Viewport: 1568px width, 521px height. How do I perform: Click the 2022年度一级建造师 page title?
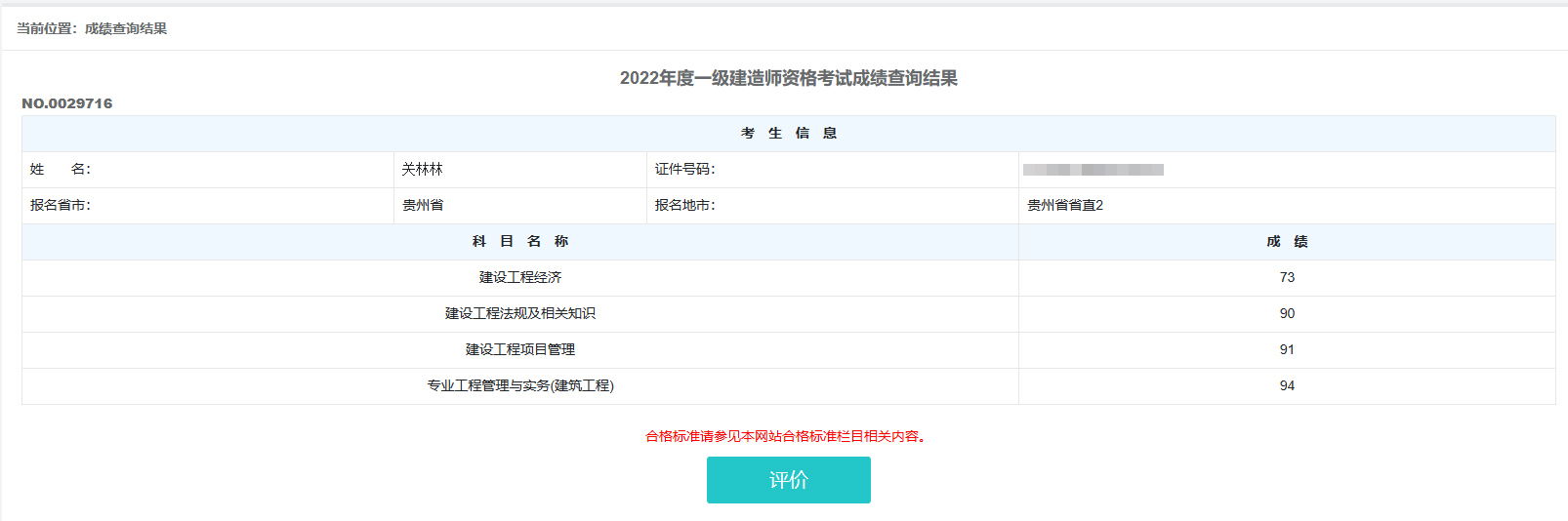pos(788,78)
